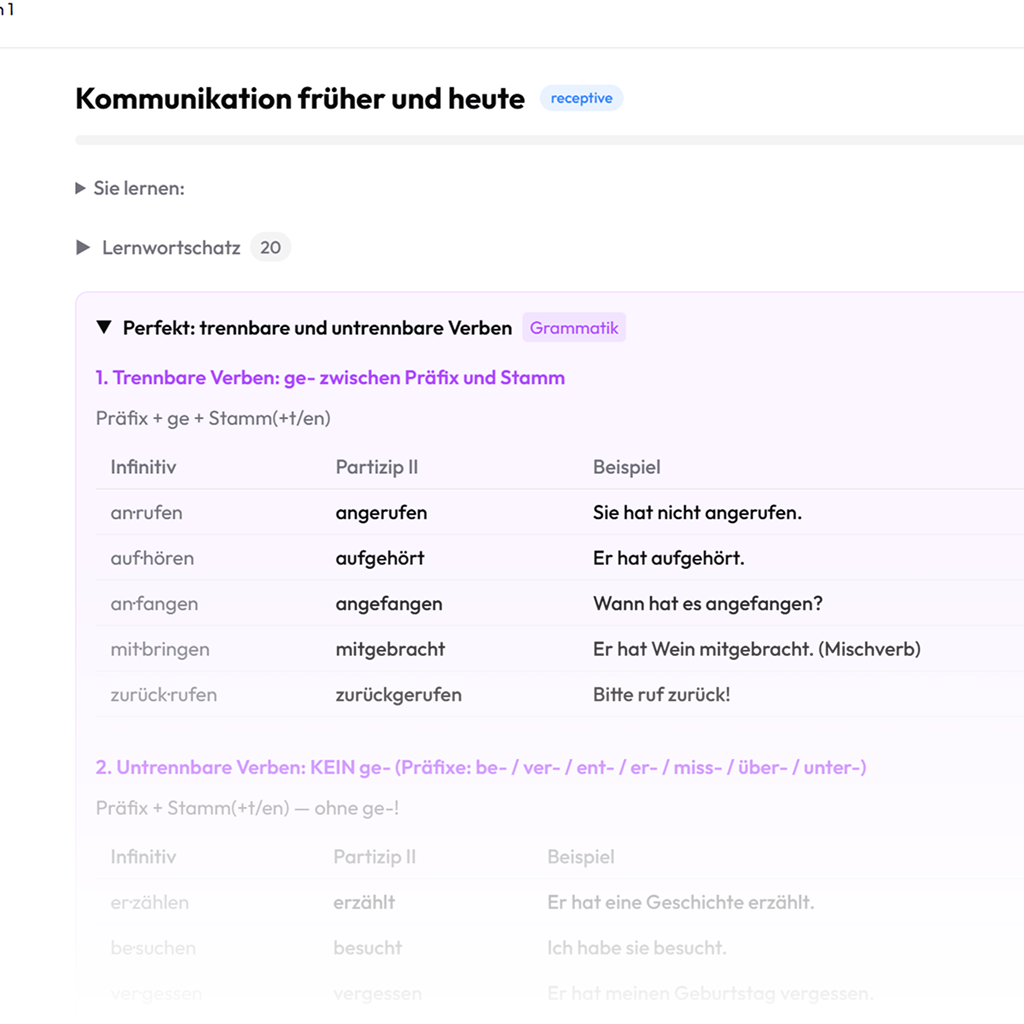Expand the Lernwortschatz section arrow
Image resolution: width=1024 pixels, height=1024 pixels.
84,248
